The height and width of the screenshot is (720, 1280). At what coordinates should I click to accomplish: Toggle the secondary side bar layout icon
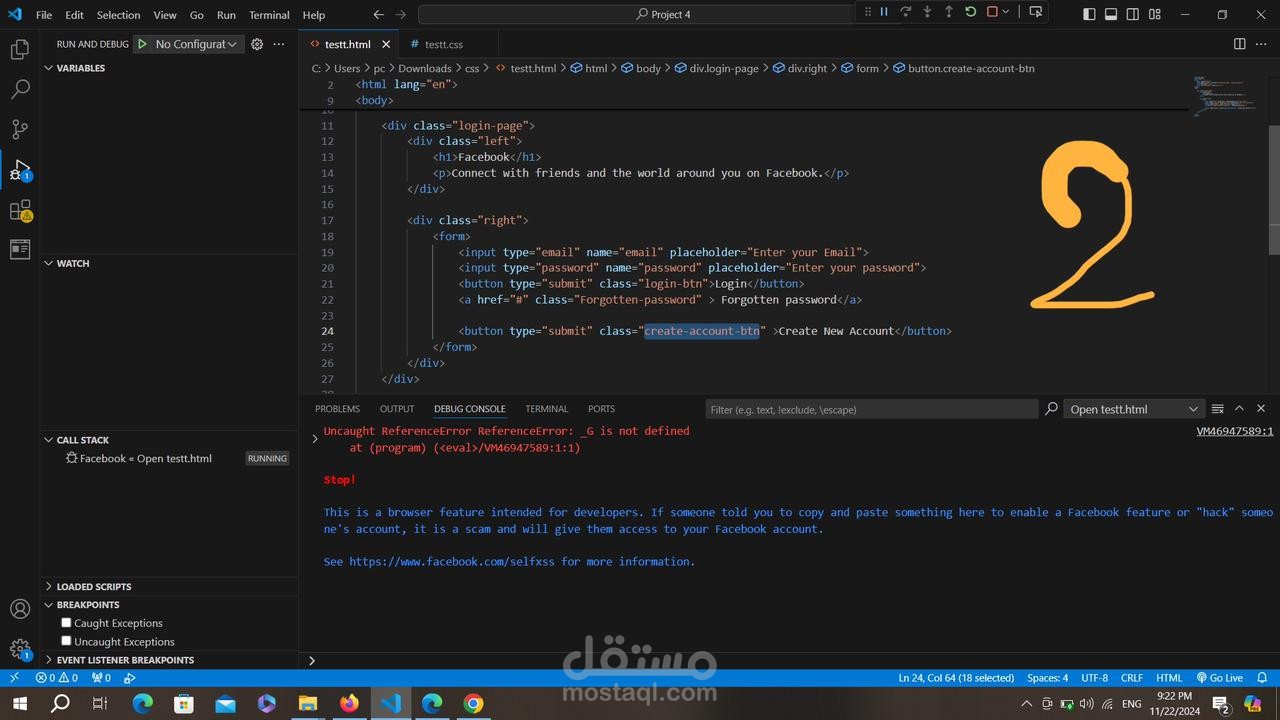click(1133, 14)
